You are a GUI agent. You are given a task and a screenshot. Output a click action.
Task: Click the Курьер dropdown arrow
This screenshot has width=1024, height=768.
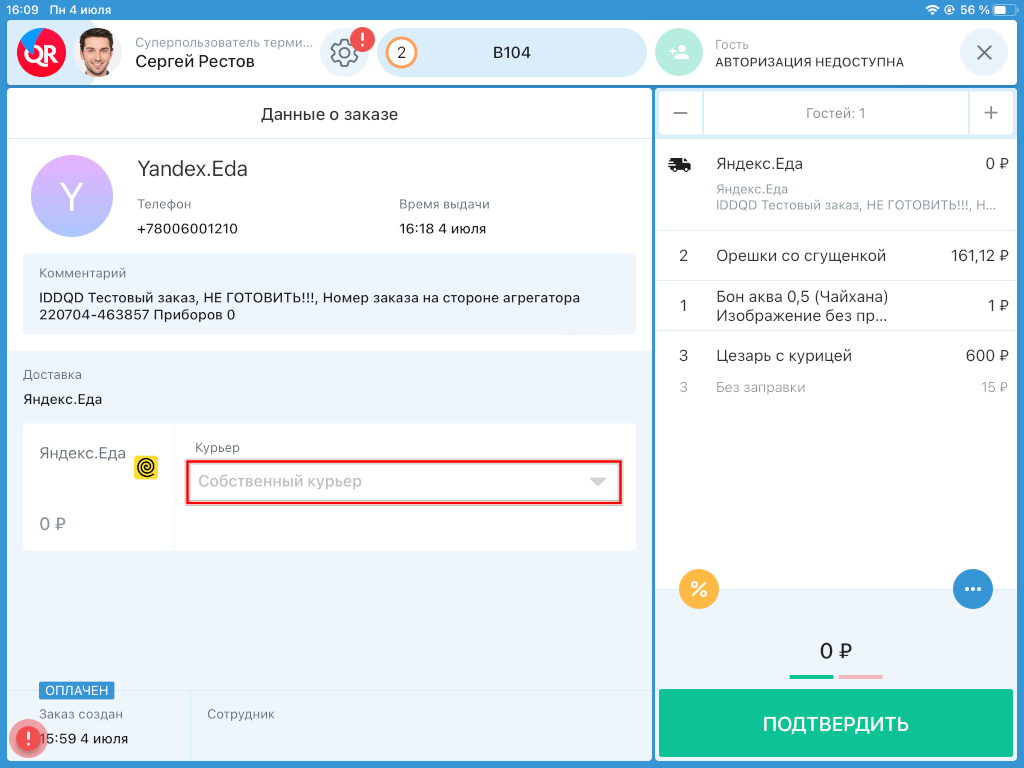598,482
